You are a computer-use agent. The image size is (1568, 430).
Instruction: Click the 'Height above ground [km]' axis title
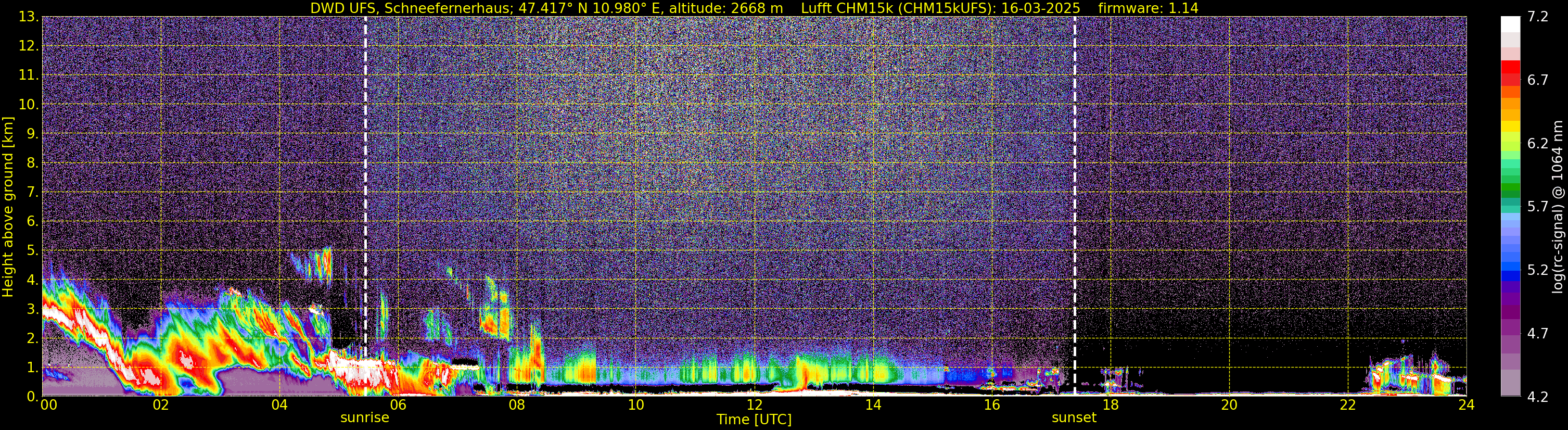[8, 207]
